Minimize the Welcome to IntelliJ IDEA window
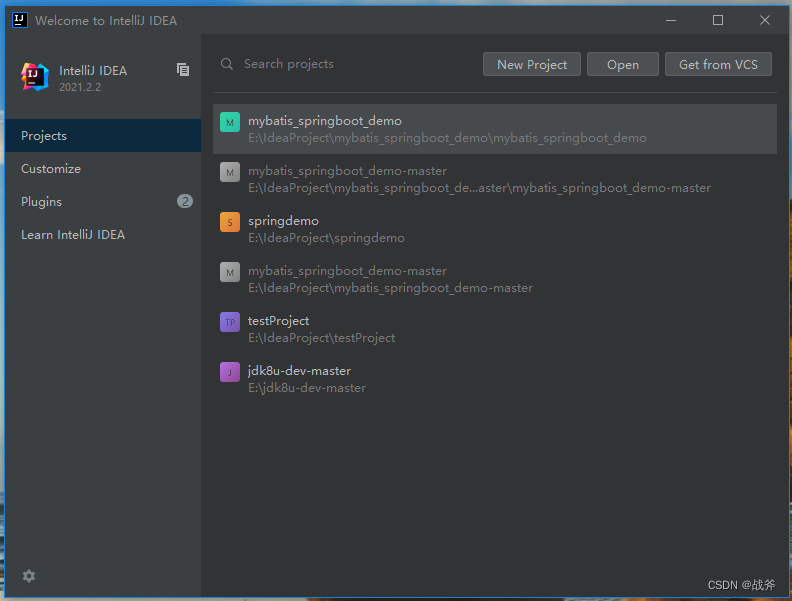The width and height of the screenshot is (792, 601). pyautogui.click(x=671, y=20)
